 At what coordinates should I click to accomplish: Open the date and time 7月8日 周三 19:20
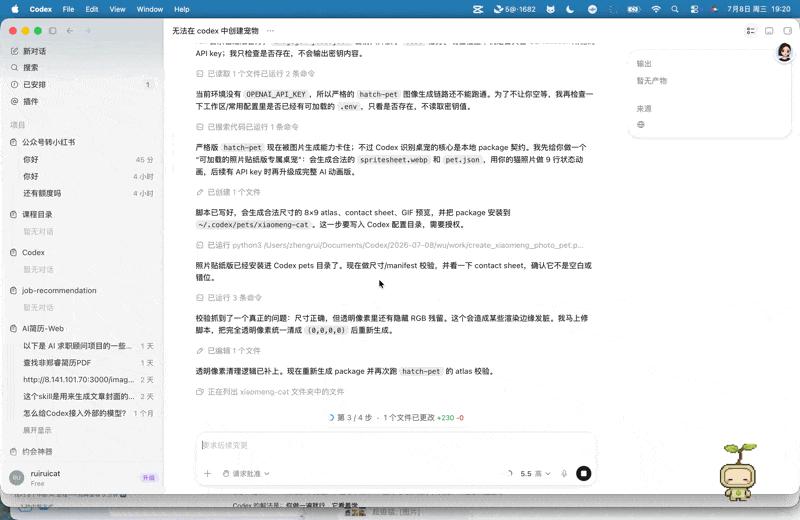(759, 9)
